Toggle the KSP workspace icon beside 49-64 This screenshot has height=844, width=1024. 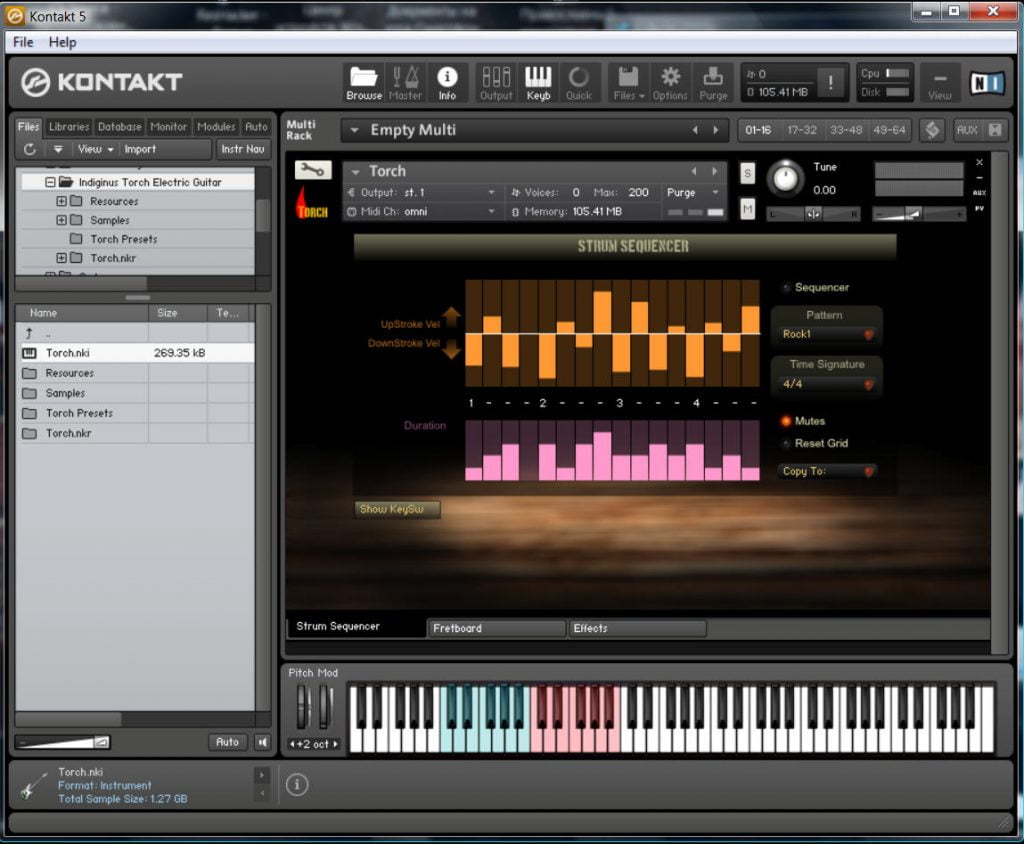(x=933, y=130)
